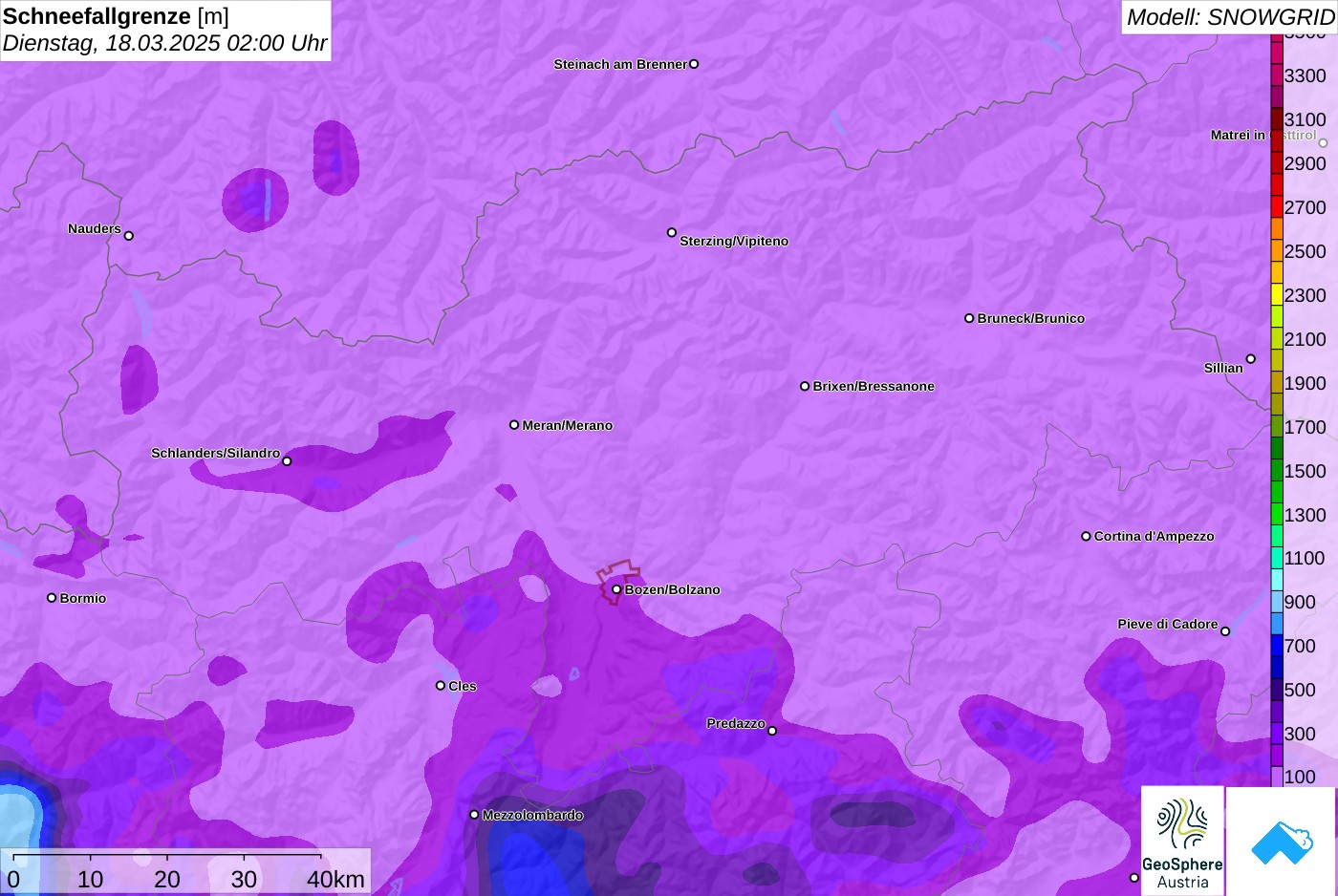The image size is (1338, 896).
Task: Click the Sillian location marker dot
Action: (1251, 359)
